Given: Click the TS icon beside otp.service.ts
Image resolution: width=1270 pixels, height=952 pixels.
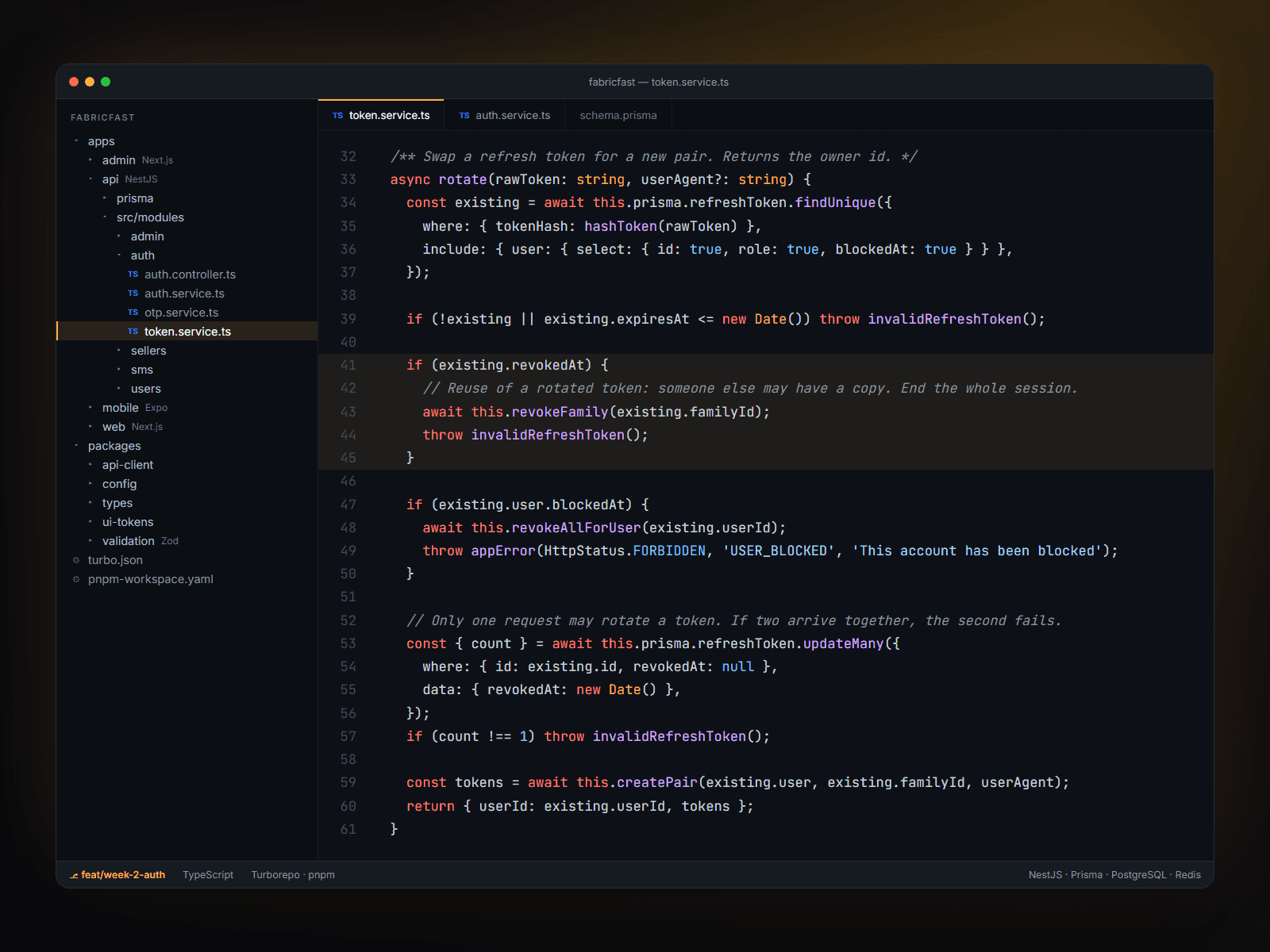Looking at the screenshot, I should tap(133, 313).
